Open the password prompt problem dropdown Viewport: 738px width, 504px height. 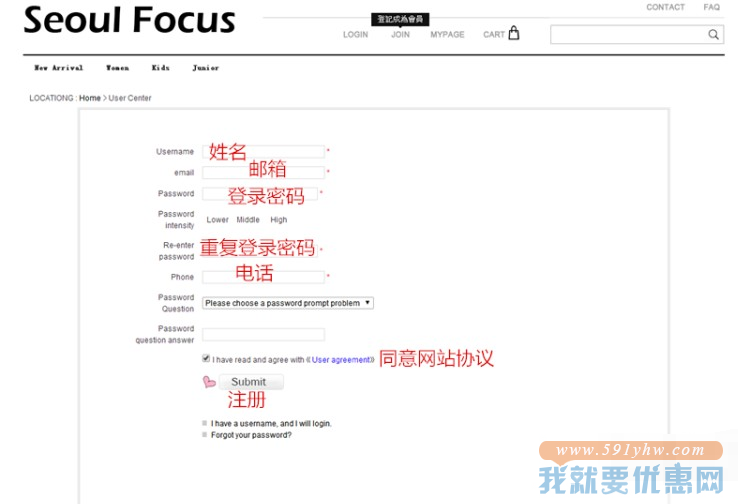(288, 303)
